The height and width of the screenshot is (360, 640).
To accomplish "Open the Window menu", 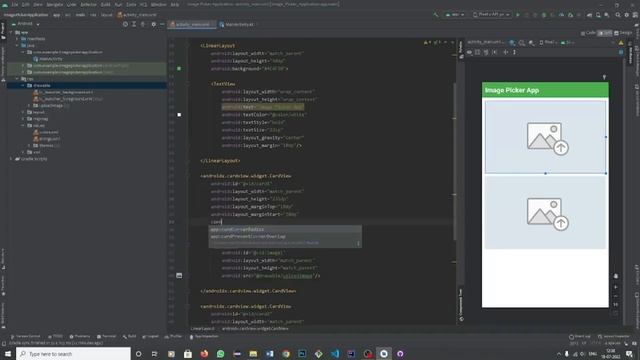I will [159, 4].
